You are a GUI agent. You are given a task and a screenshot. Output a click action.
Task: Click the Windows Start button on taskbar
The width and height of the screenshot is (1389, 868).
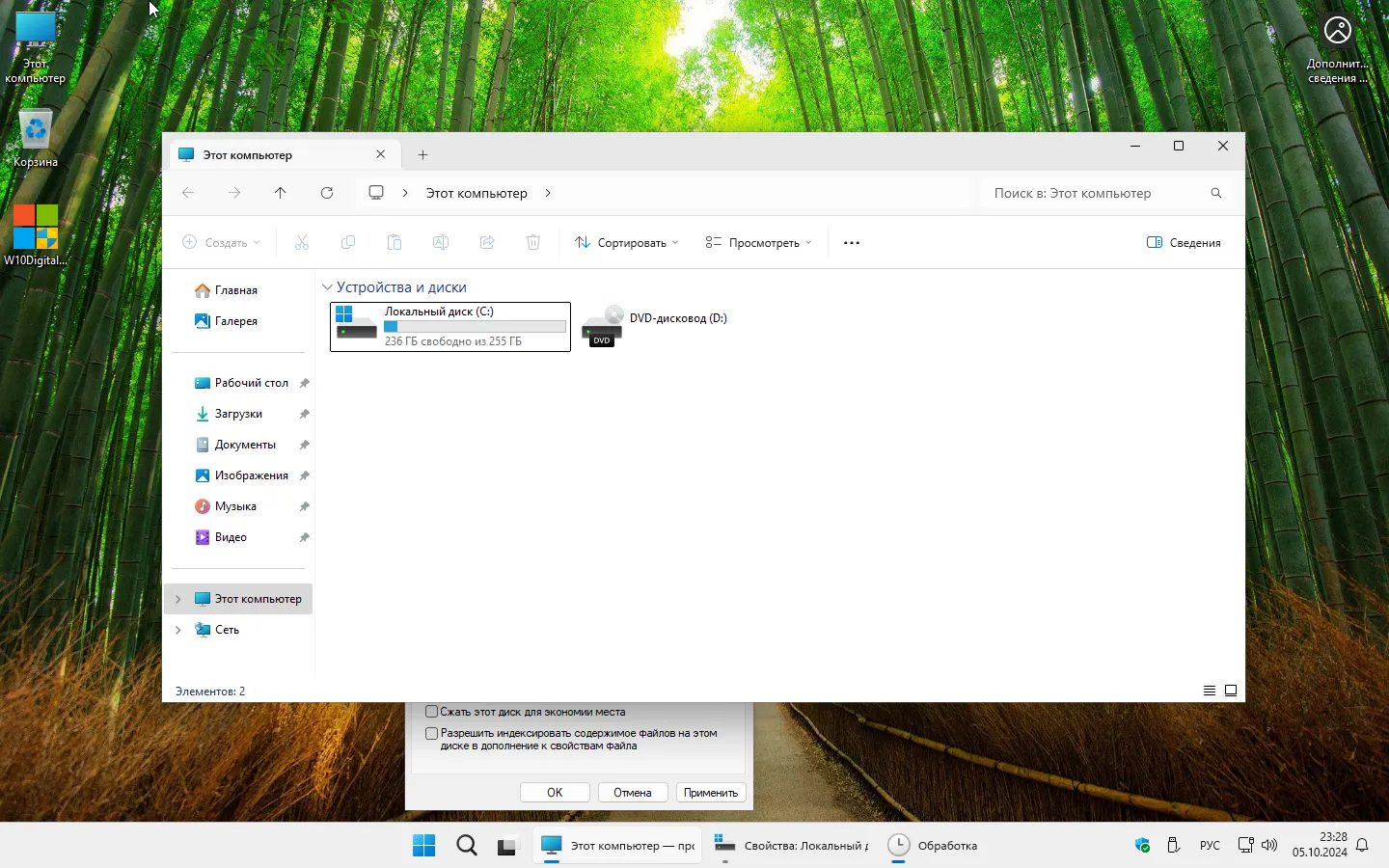(423, 846)
